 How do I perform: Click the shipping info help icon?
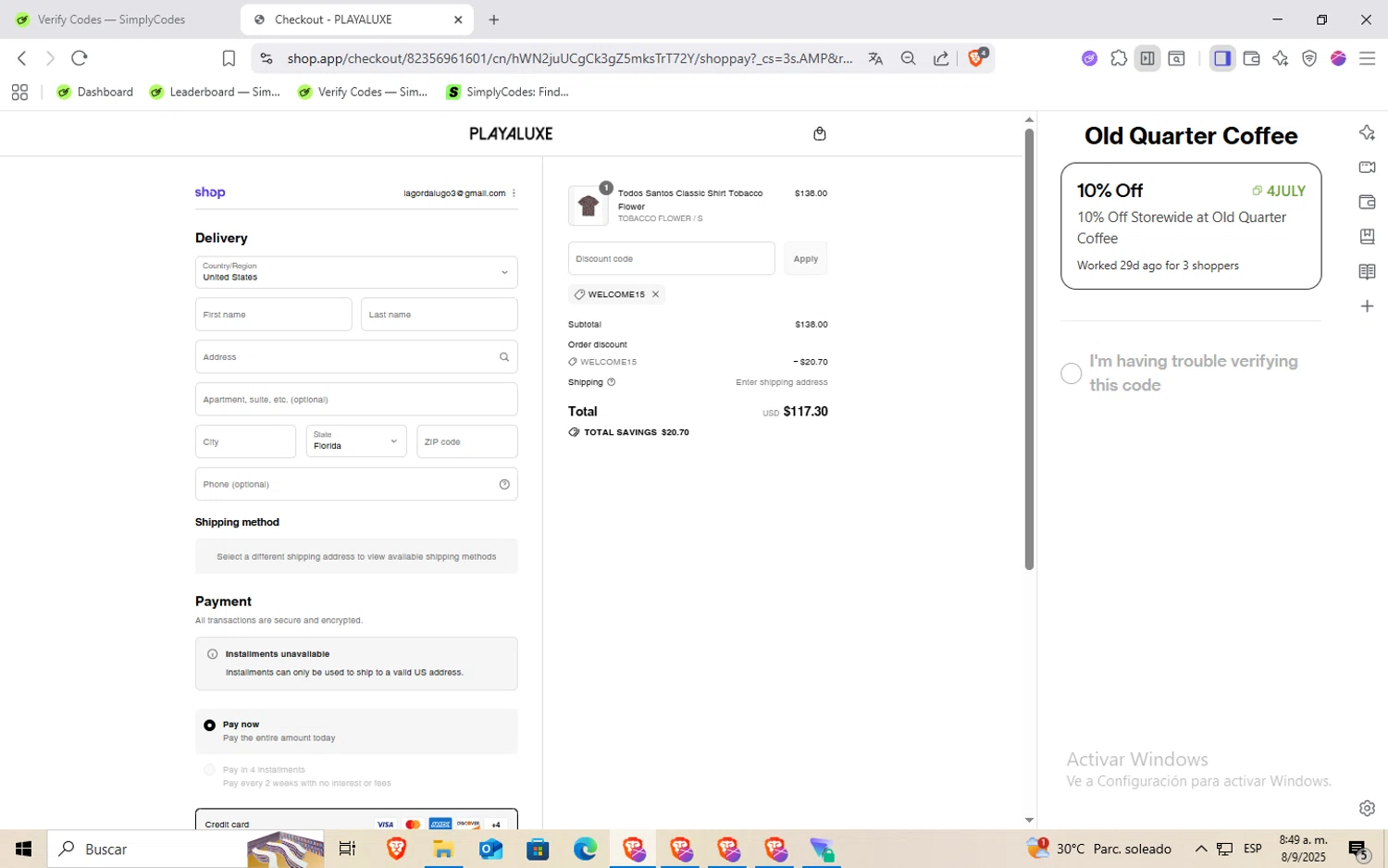[x=611, y=382]
